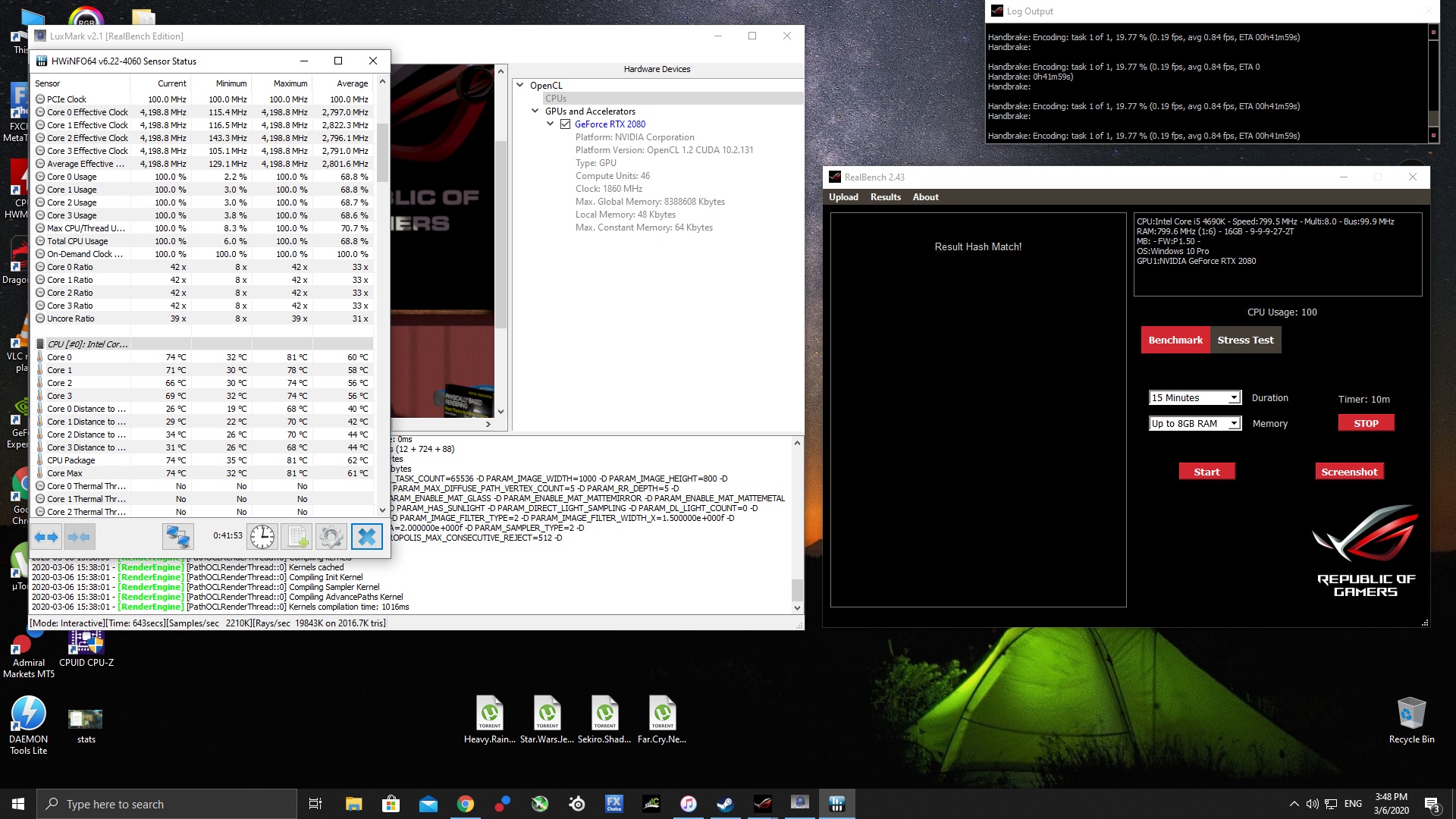
Task: Take a RealBench Screenshot
Action: [x=1349, y=472]
